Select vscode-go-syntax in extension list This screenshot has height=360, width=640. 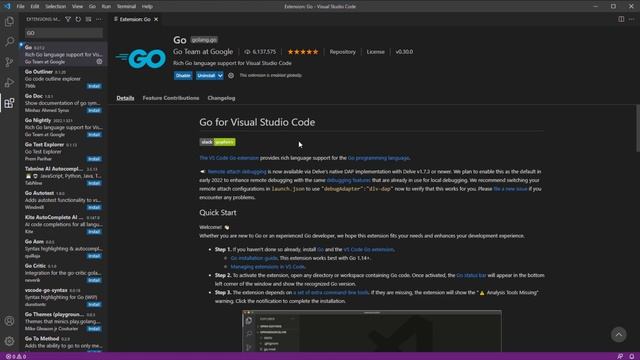(64, 297)
